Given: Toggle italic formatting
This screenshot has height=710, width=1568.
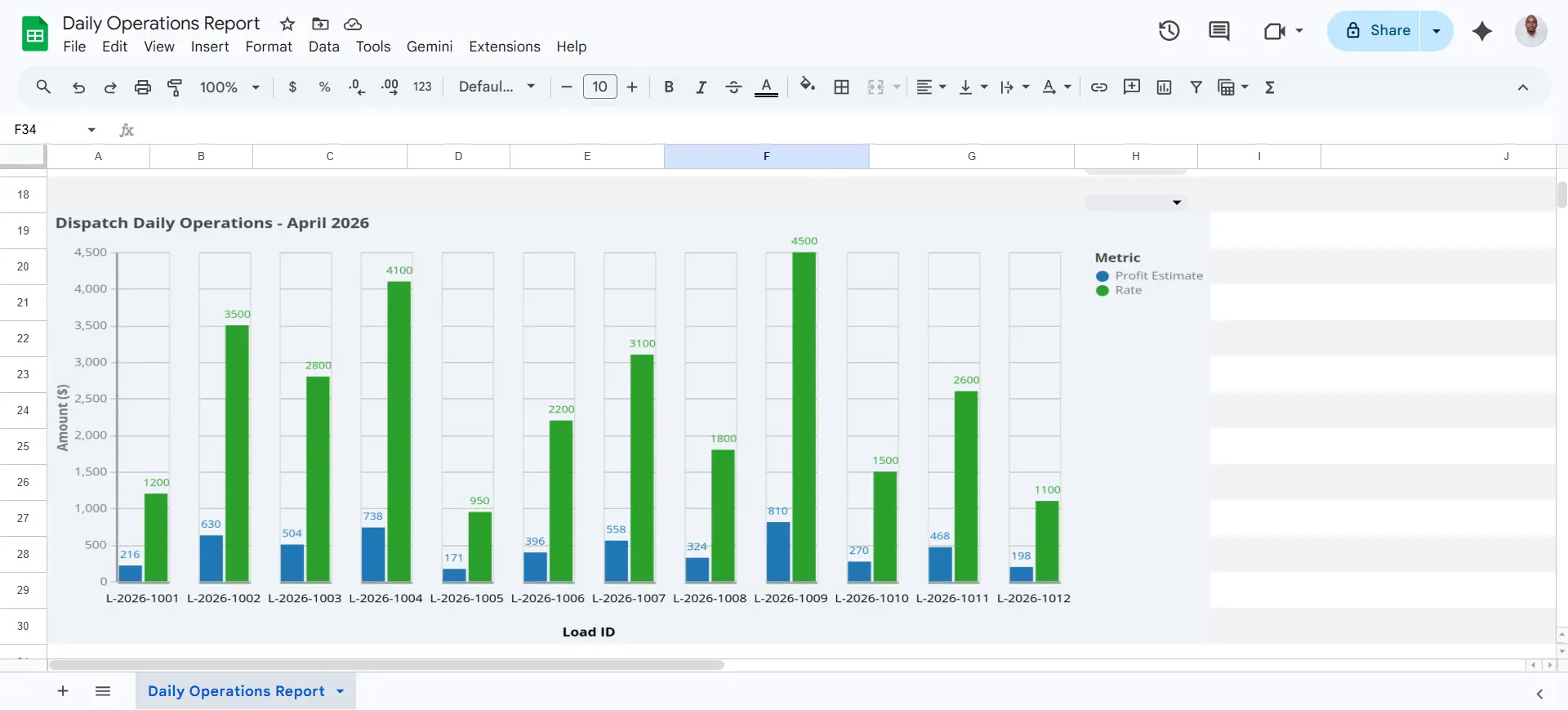Looking at the screenshot, I should pyautogui.click(x=701, y=87).
